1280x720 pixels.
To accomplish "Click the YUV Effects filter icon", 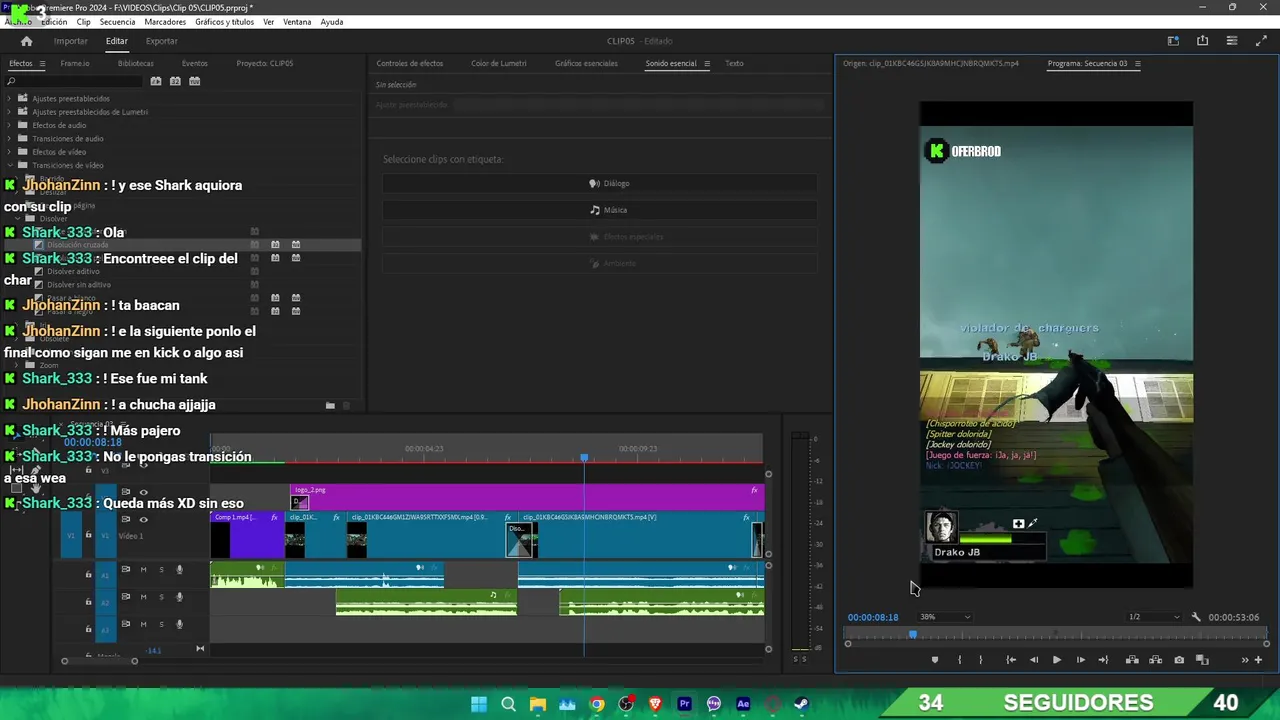I will (x=195, y=81).
